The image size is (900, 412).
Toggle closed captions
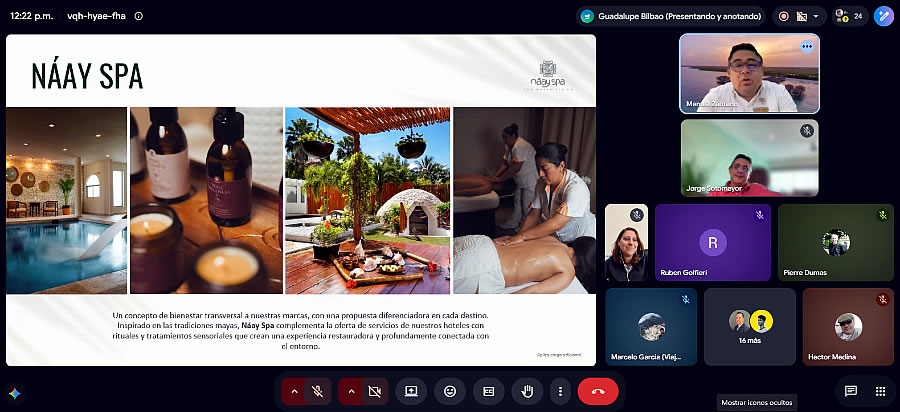click(488, 391)
